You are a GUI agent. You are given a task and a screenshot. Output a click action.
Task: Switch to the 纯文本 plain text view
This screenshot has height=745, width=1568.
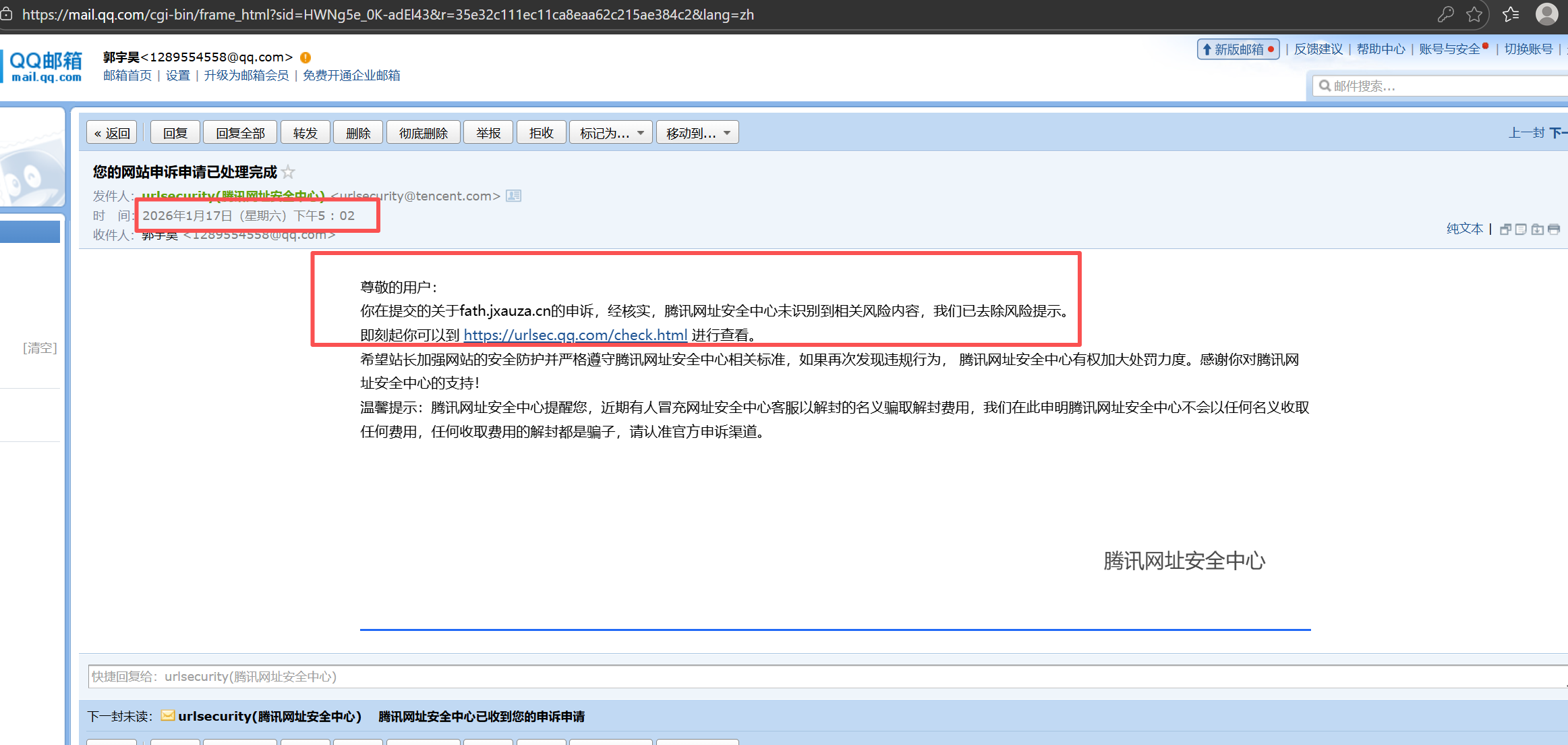[1464, 229]
